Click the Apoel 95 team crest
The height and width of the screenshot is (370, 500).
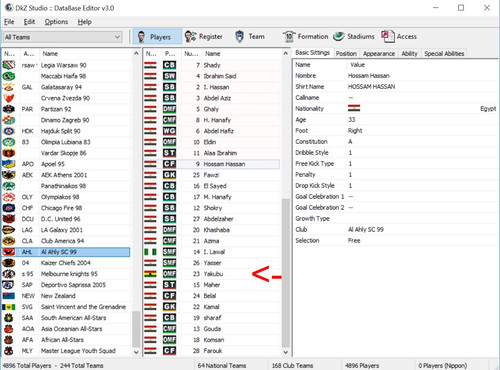[9, 164]
